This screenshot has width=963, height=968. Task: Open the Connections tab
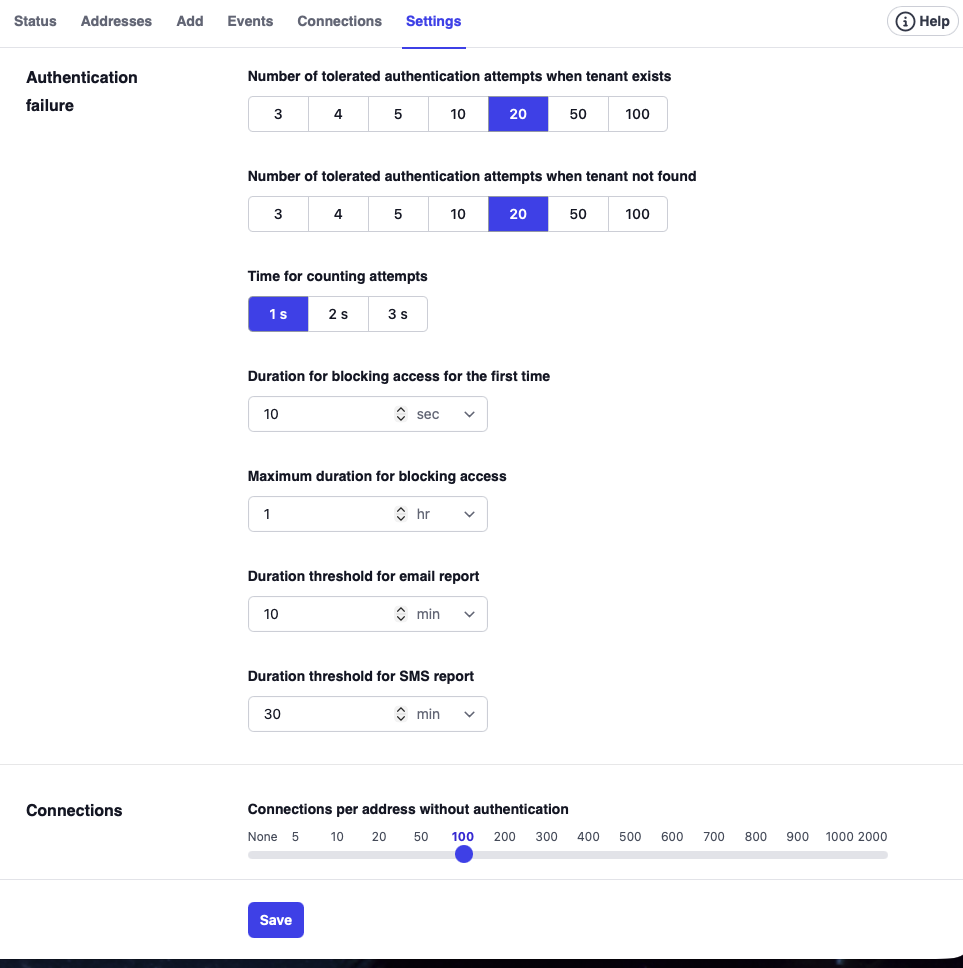coord(339,21)
